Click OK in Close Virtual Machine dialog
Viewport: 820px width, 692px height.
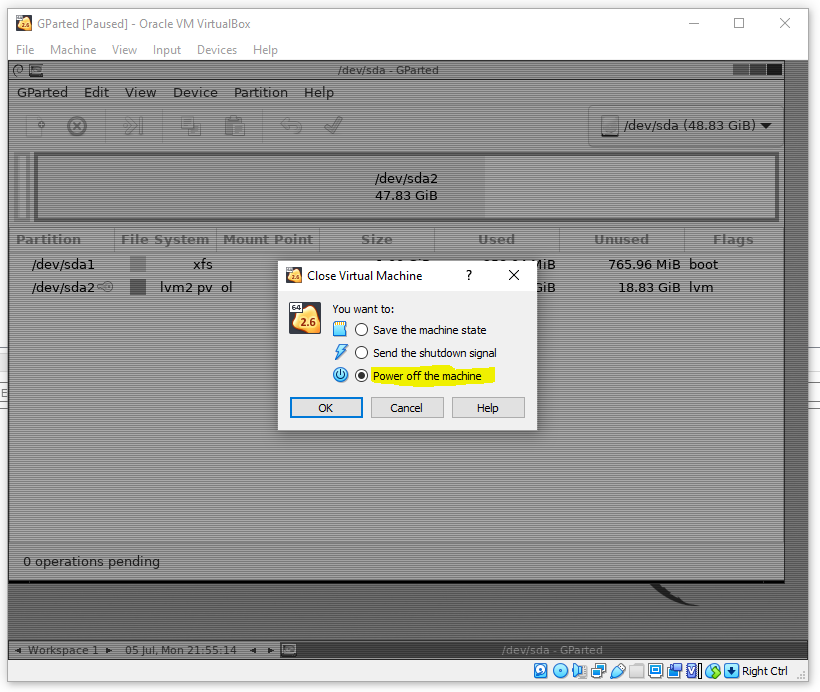click(326, 407)
